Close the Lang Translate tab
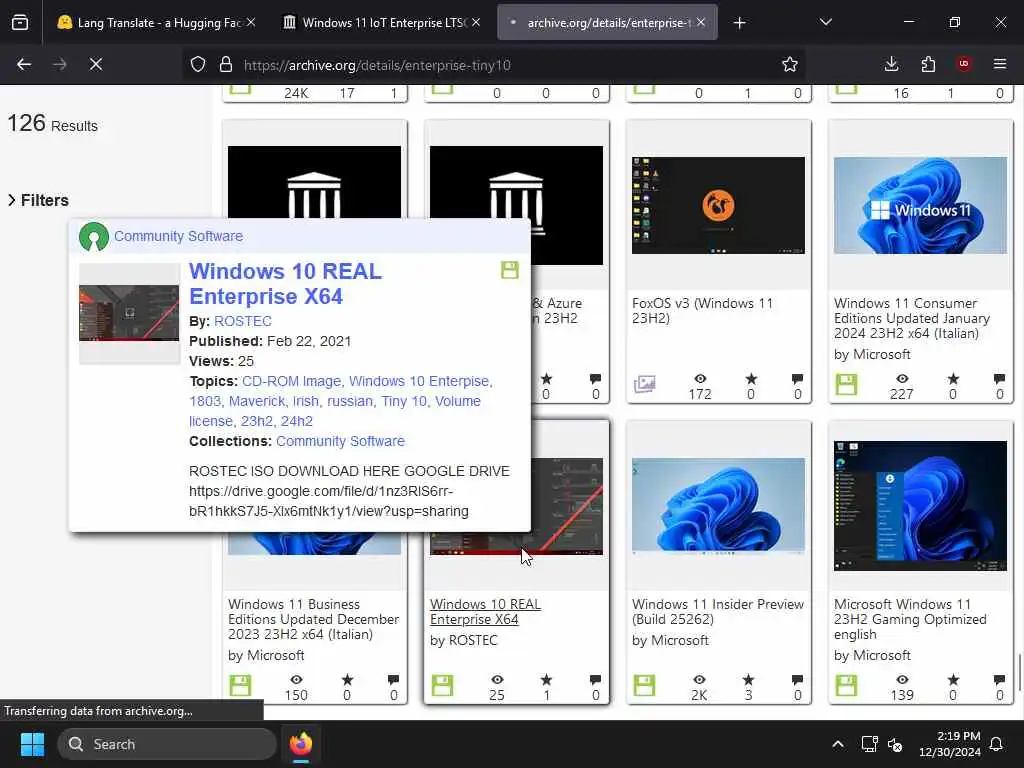Viewport: 1024px width, 768px height. [x=251, y=22]
